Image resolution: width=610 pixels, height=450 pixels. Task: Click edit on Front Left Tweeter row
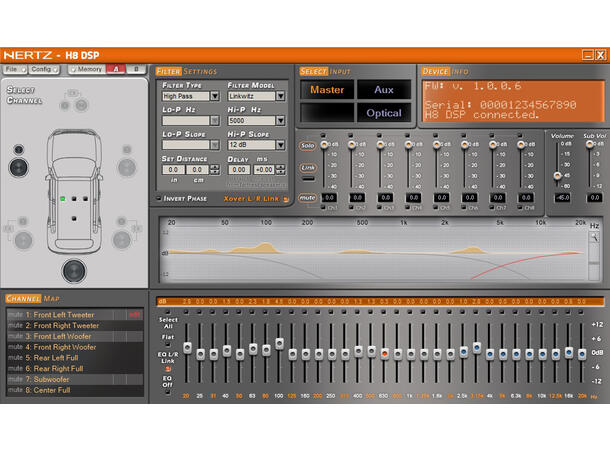pyautogui.click(x=134, y=315)
